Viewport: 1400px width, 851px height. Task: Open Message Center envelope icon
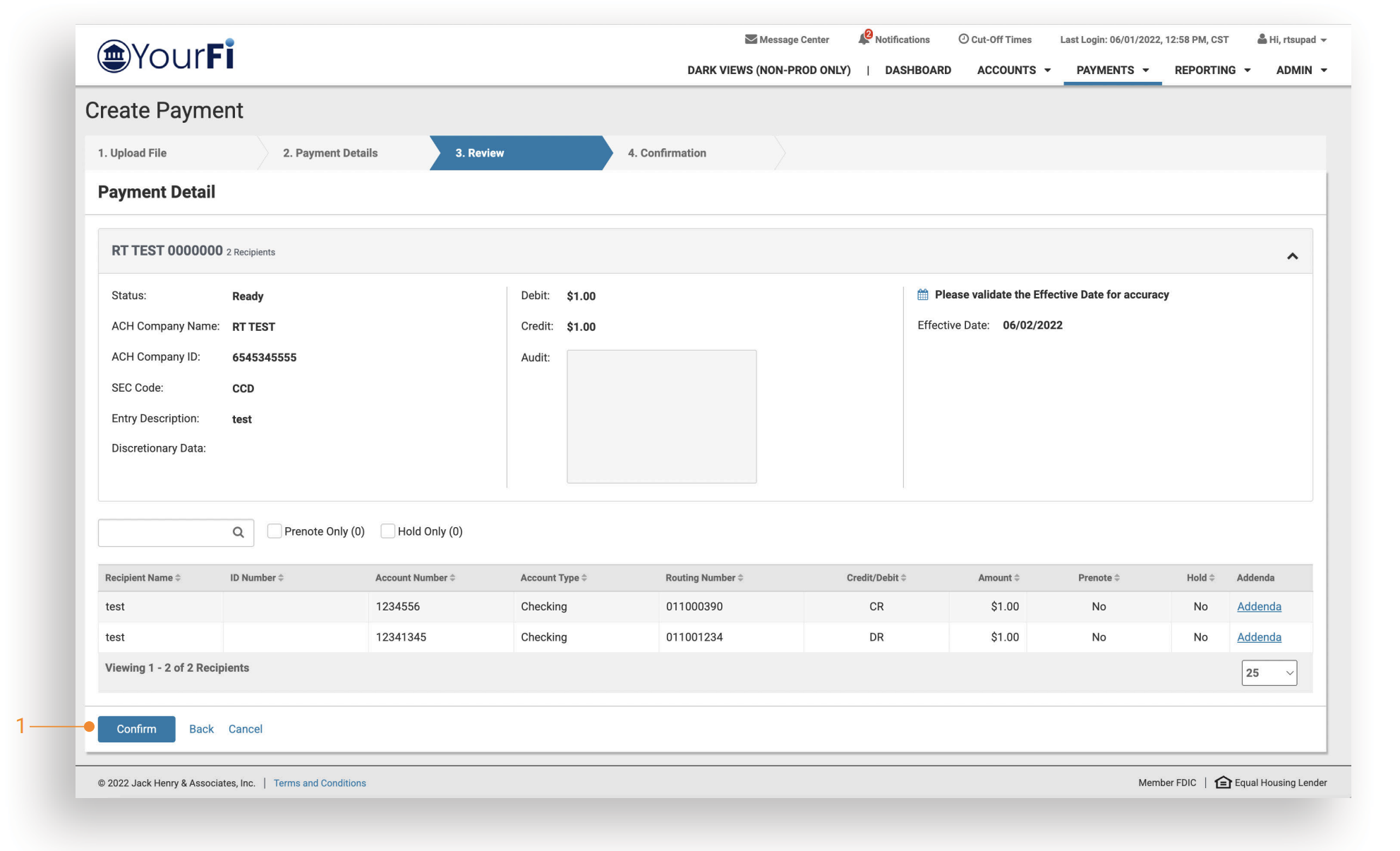751,40
